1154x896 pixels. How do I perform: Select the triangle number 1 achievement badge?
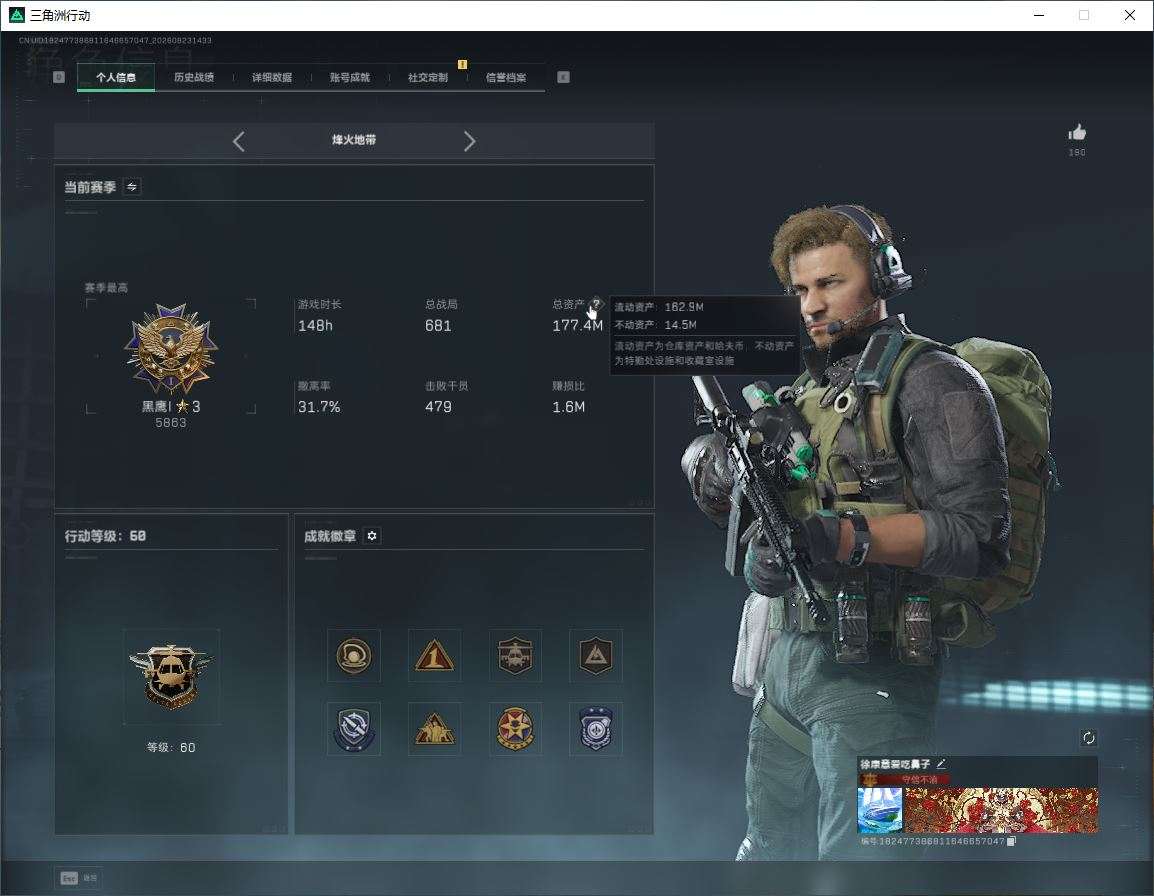click(x=434, y=655)
